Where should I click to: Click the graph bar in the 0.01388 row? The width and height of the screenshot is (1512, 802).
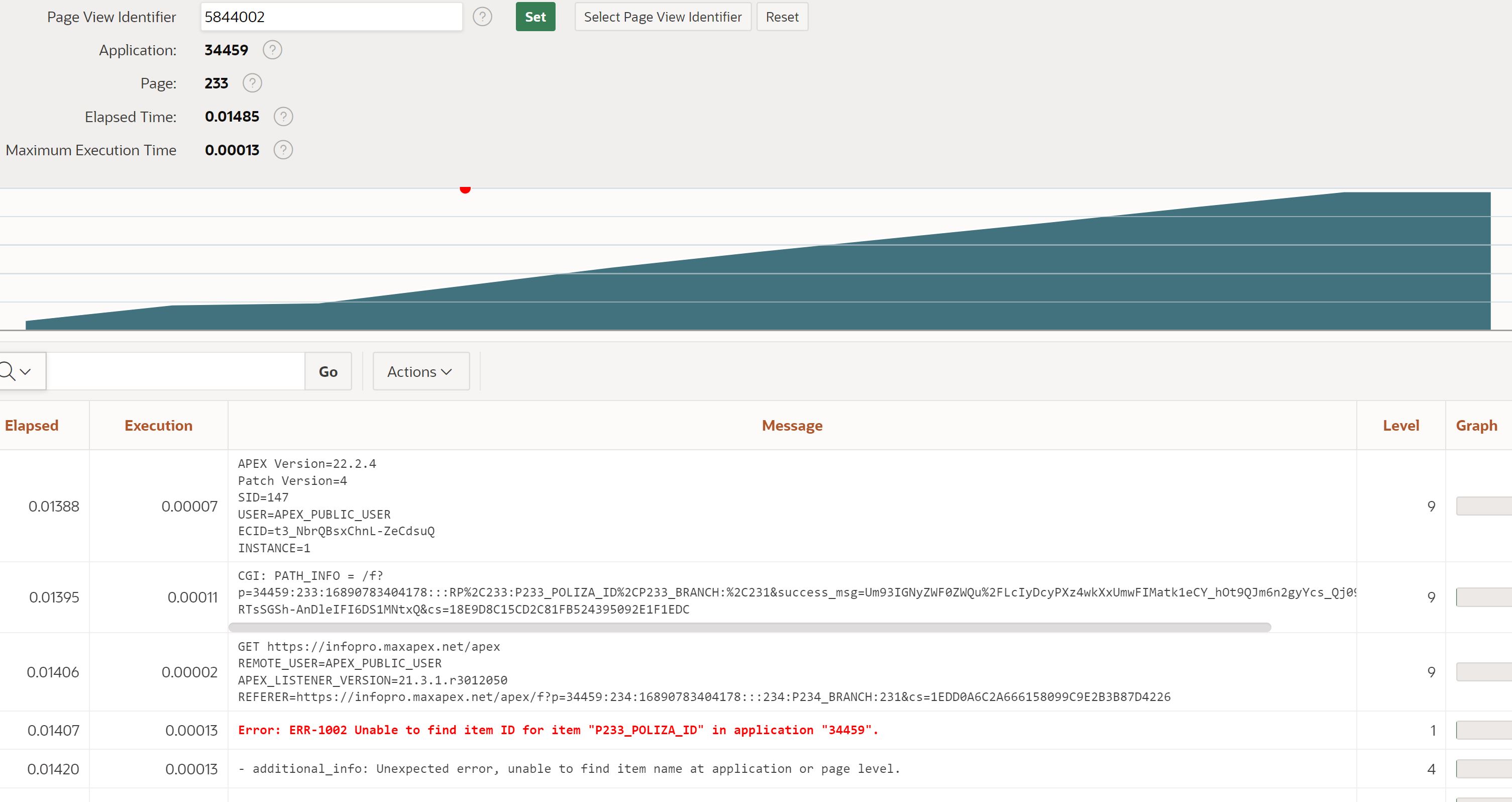(1484, 506)
